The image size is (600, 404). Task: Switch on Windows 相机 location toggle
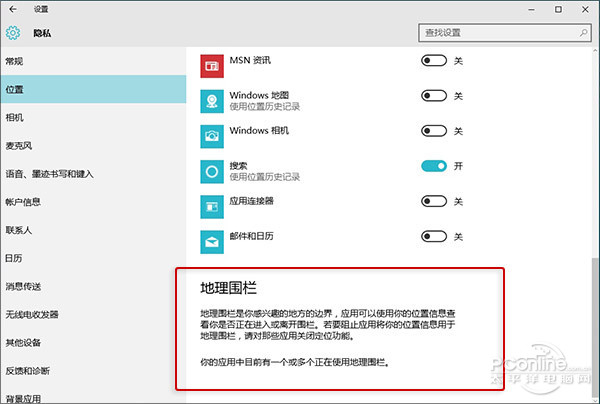tap(434, 131)
